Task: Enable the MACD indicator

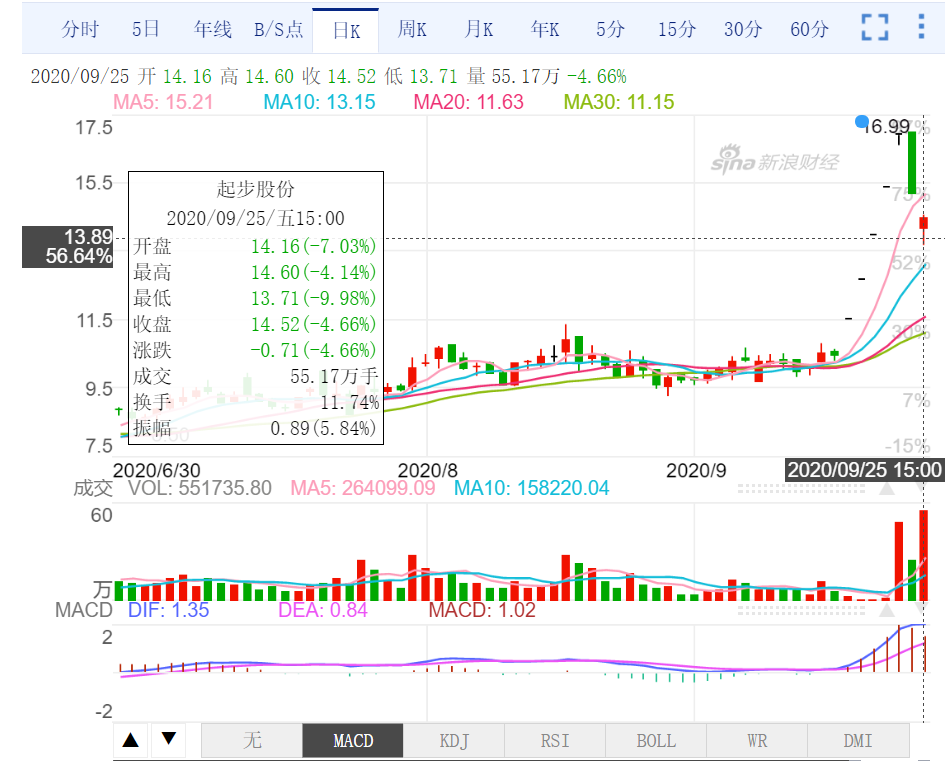Action: [x=352, y=740]
